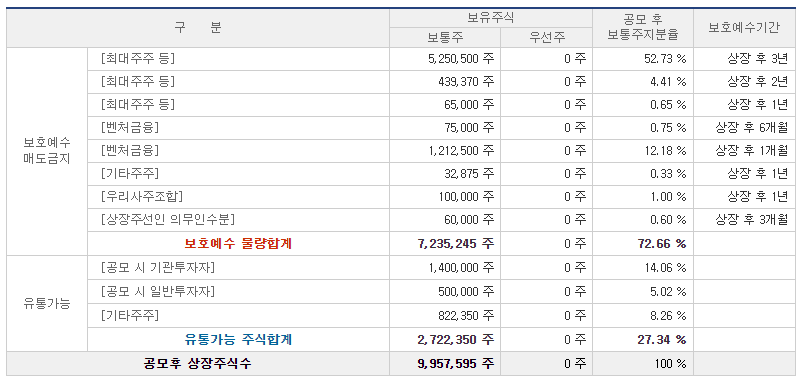Select the 1,212,500 주 cell

pos(461,150)
